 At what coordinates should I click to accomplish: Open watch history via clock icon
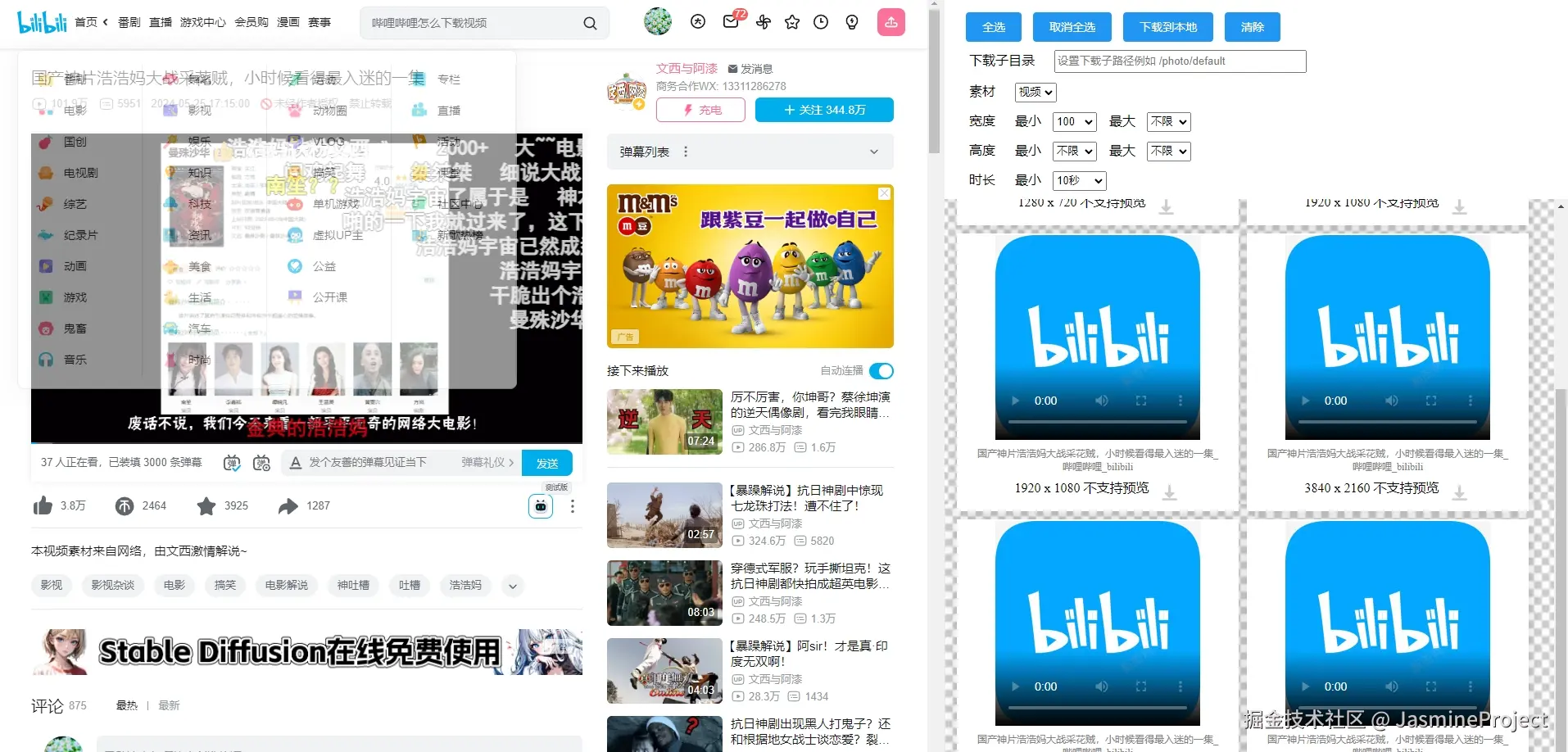820,22
